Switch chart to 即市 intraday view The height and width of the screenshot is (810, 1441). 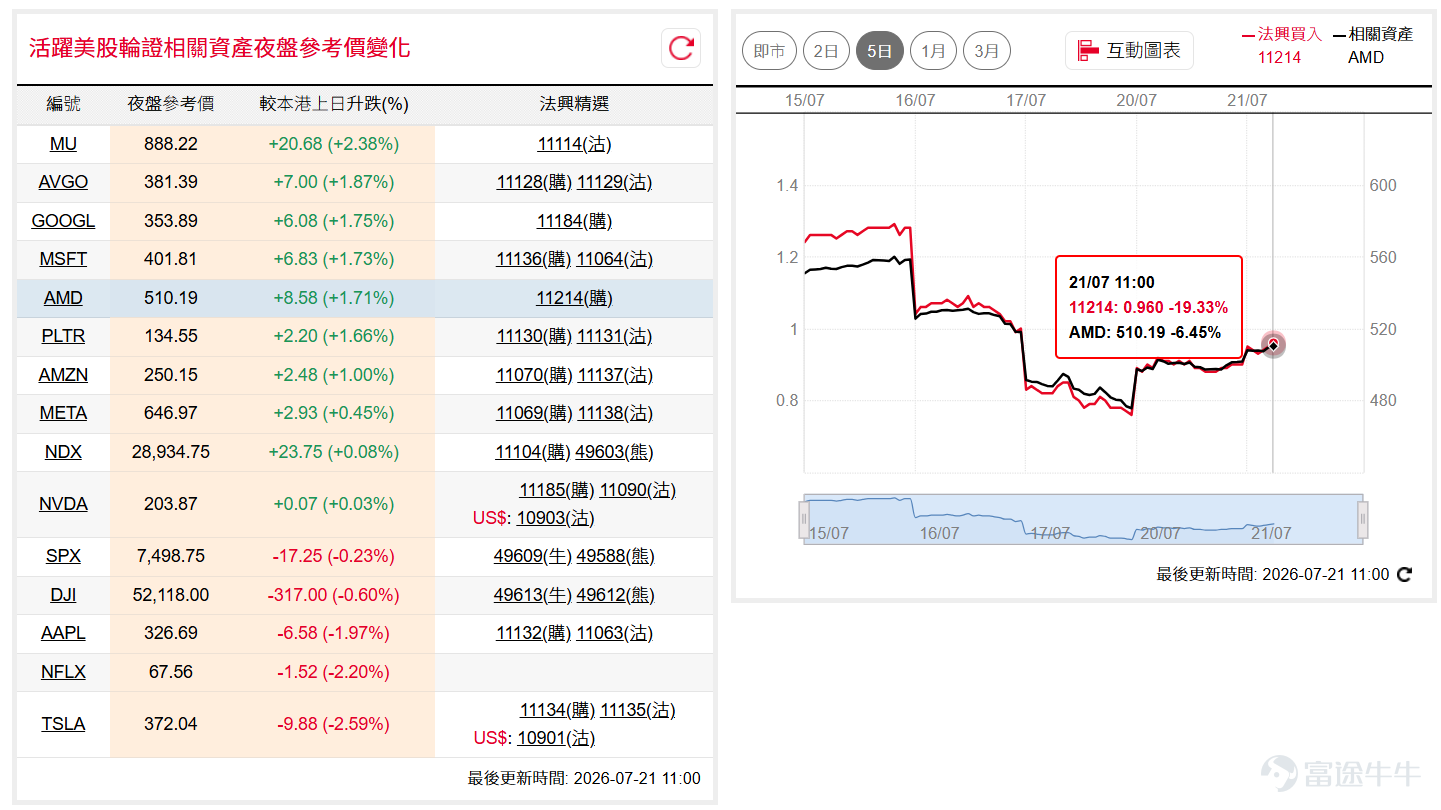(770, 51)
